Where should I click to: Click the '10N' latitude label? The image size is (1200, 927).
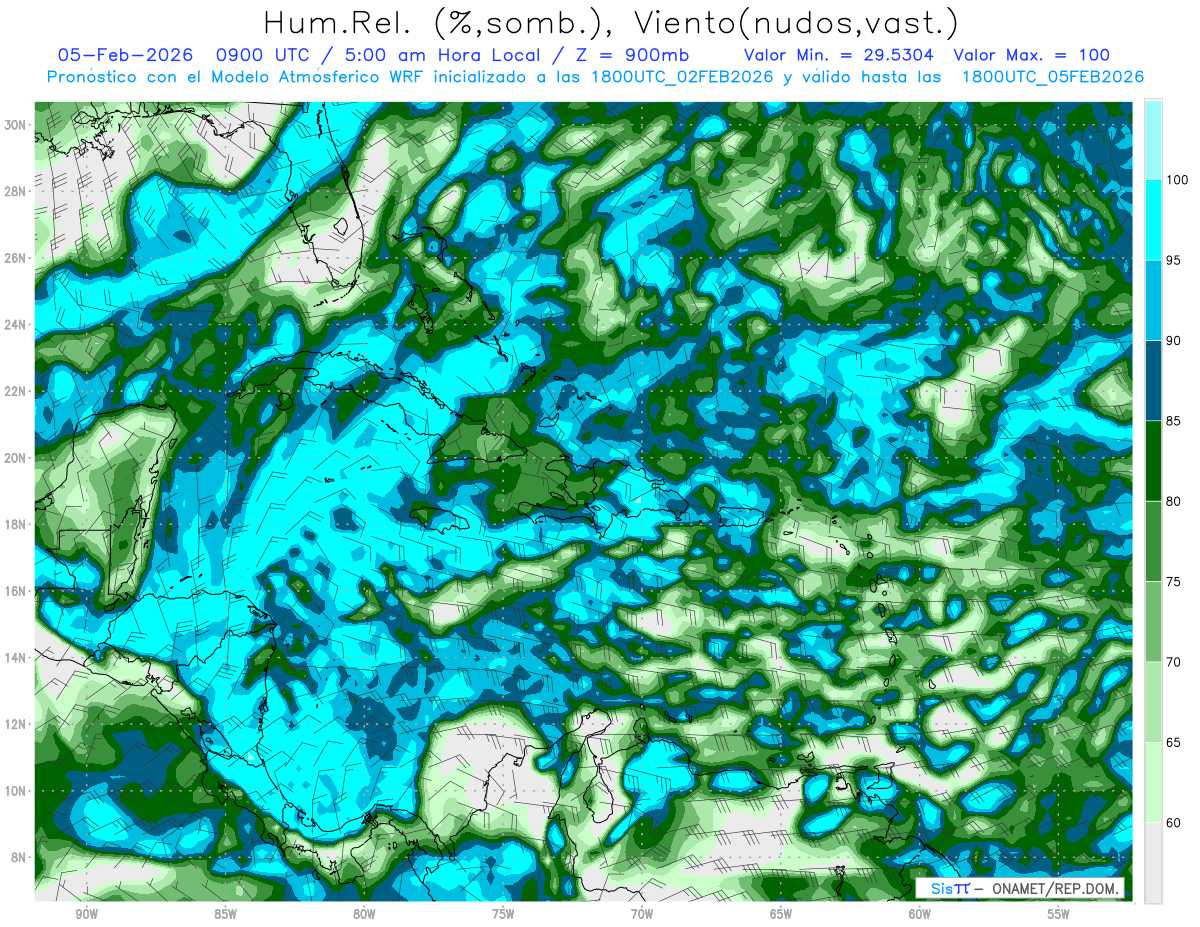click(17, 791)
